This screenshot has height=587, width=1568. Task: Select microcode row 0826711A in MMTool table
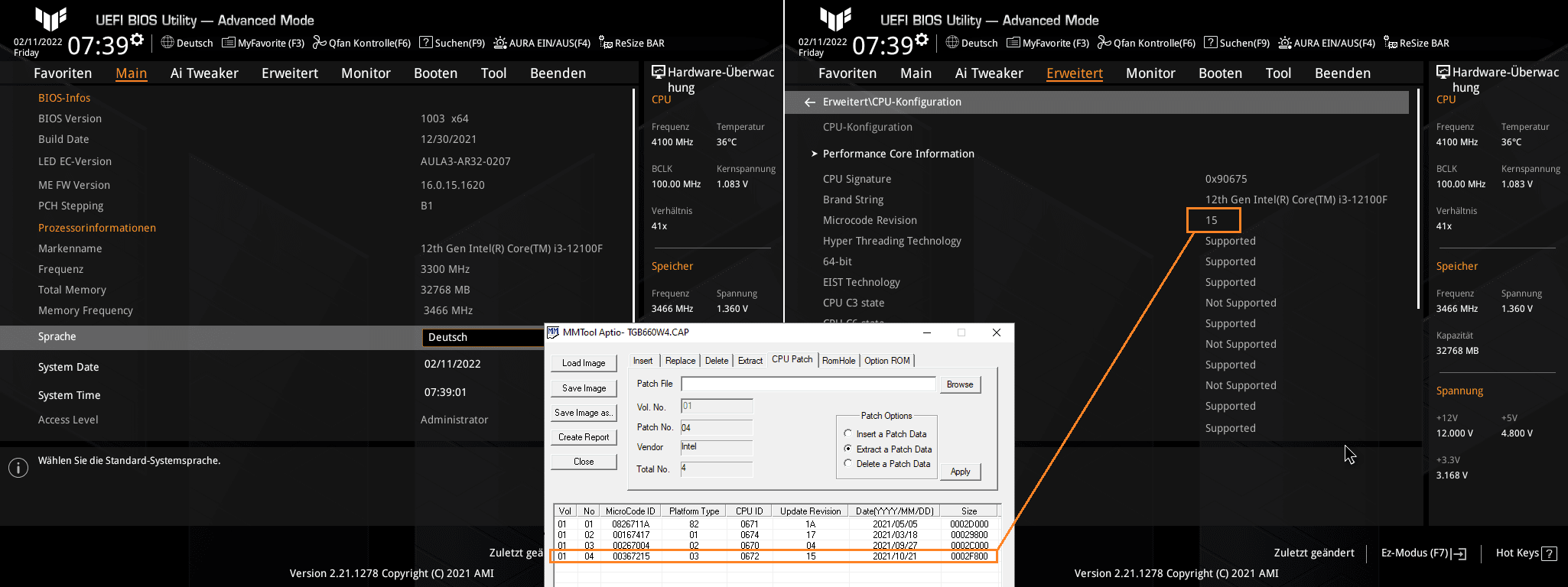(x=776, y=524)
